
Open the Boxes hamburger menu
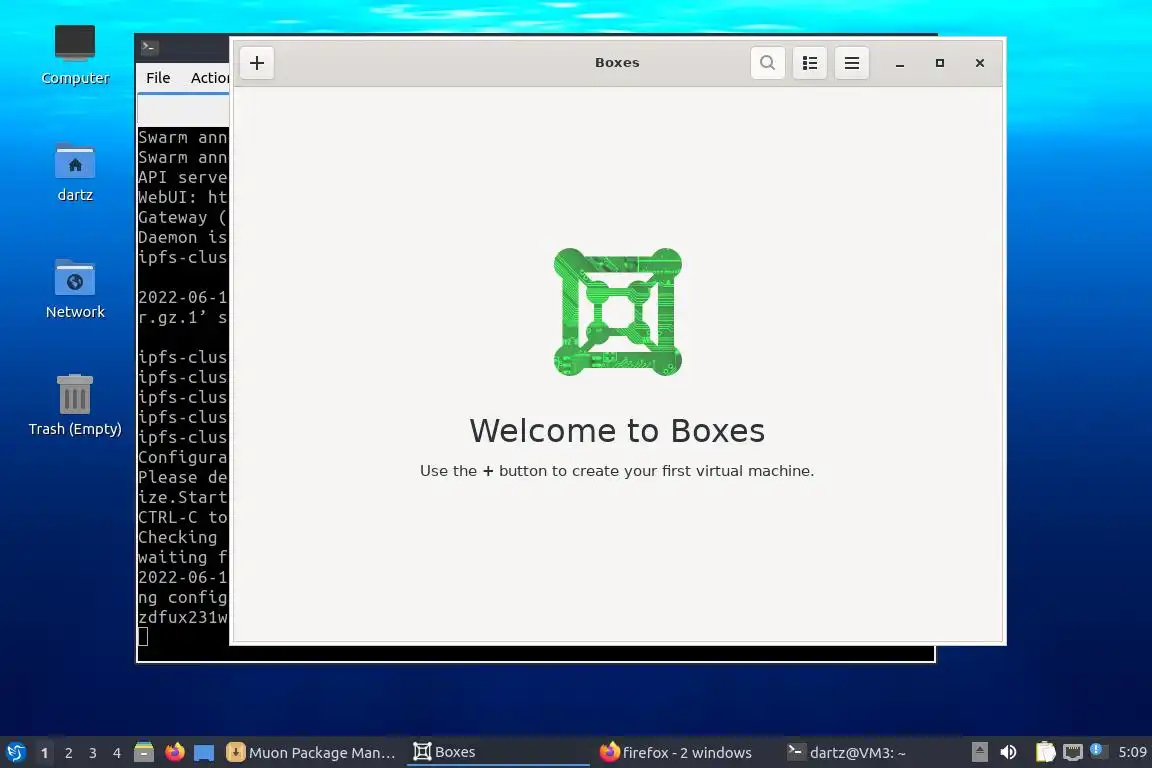[852, 63]
